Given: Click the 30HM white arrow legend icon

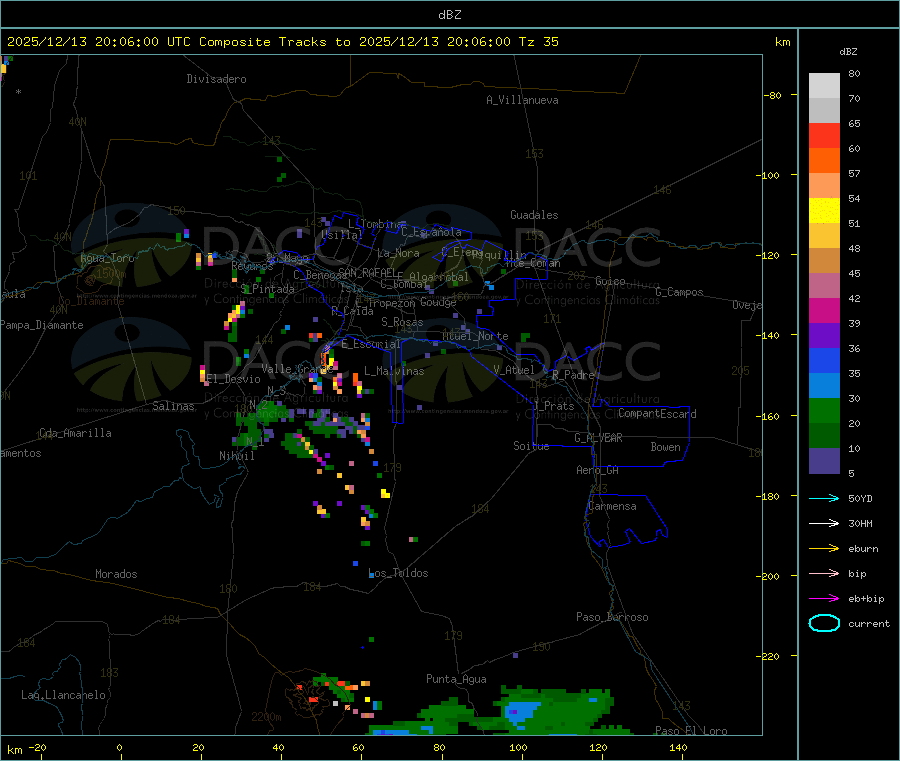Looking at the screenshot, I should click(824, 523).
